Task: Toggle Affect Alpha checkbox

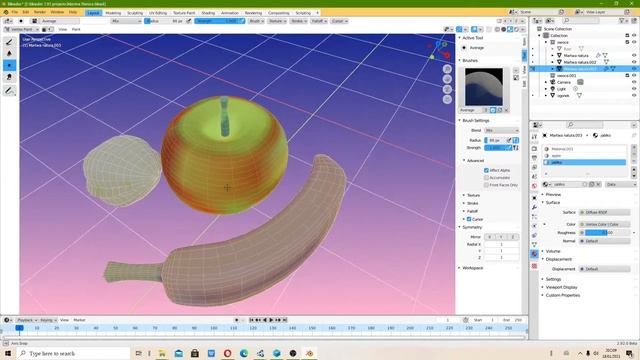Action: [x=487, y=170]
